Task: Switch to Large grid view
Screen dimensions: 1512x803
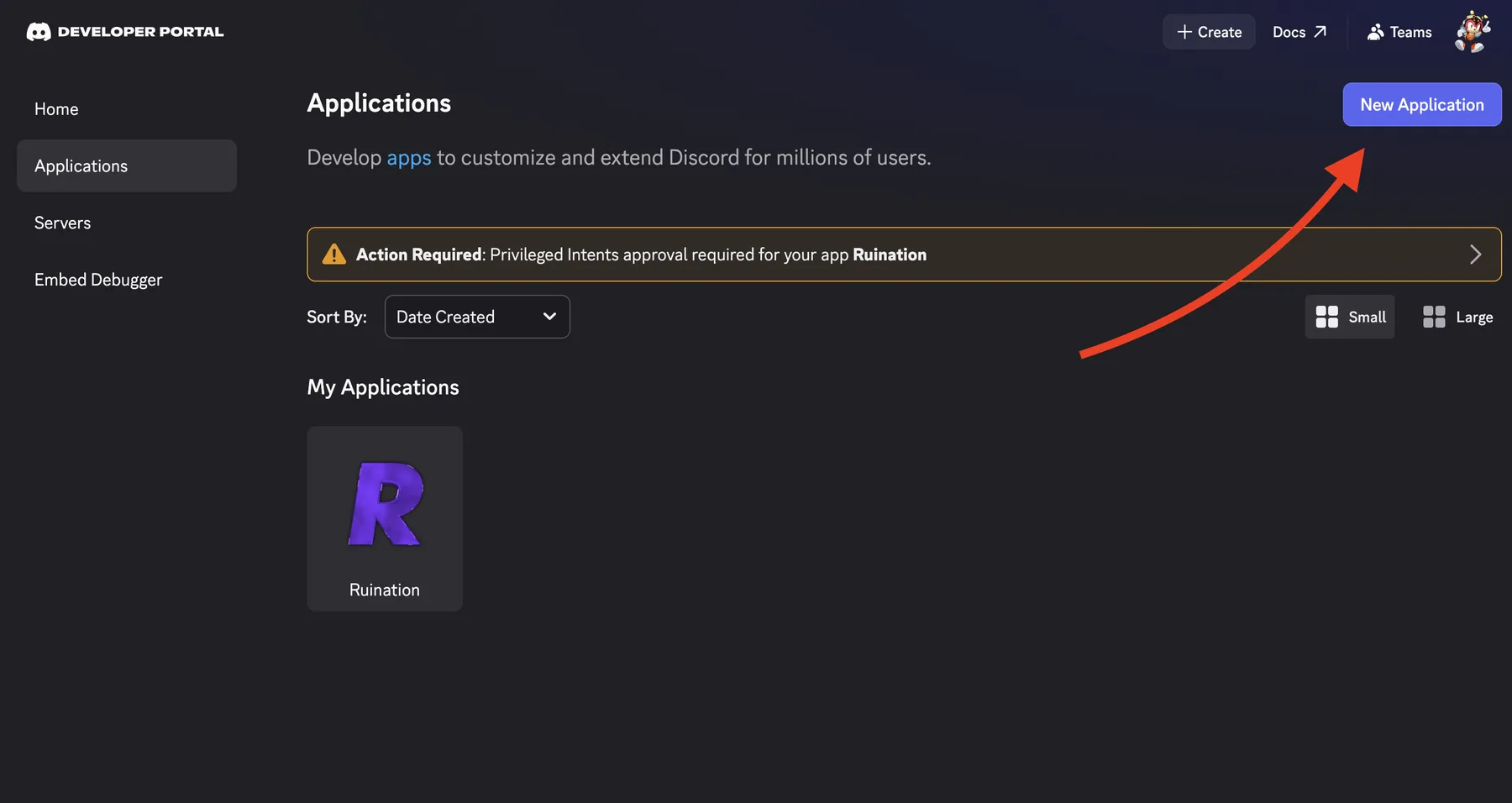Action: tap(1457, 317)
